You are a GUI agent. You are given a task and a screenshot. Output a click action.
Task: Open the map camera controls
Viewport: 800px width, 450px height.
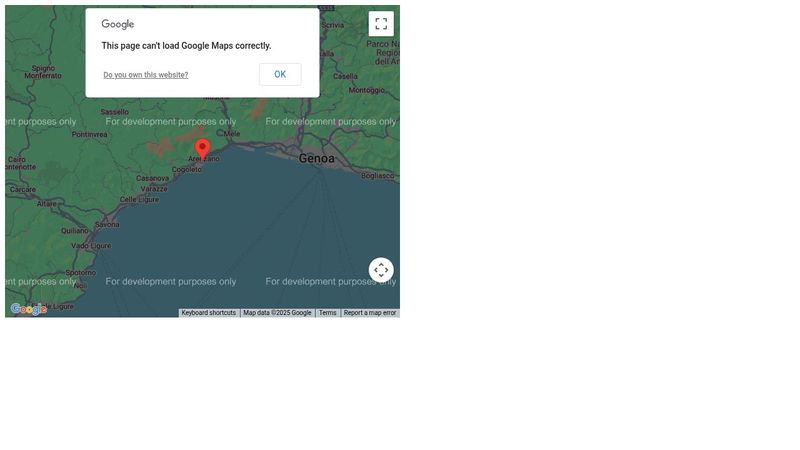pyautogui.click(x=381, y=270)
